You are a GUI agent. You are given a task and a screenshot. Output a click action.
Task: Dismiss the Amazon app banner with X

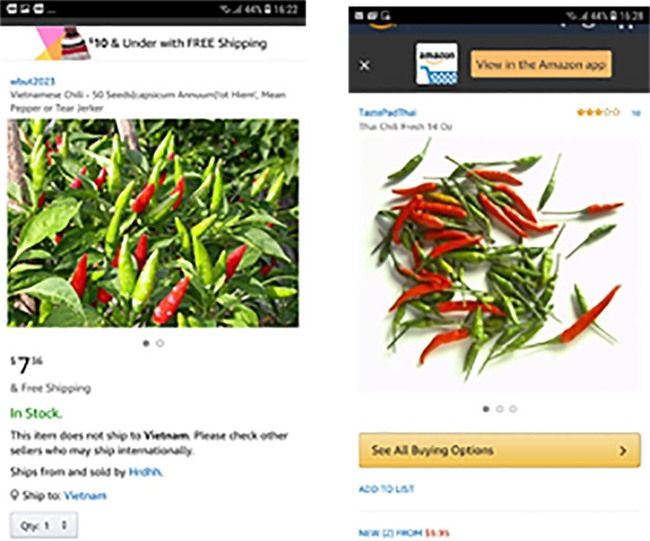365,64
